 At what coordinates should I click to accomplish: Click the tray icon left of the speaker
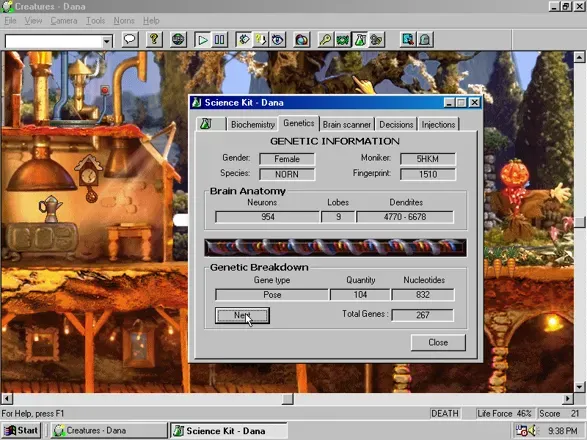tap(521, 431)
